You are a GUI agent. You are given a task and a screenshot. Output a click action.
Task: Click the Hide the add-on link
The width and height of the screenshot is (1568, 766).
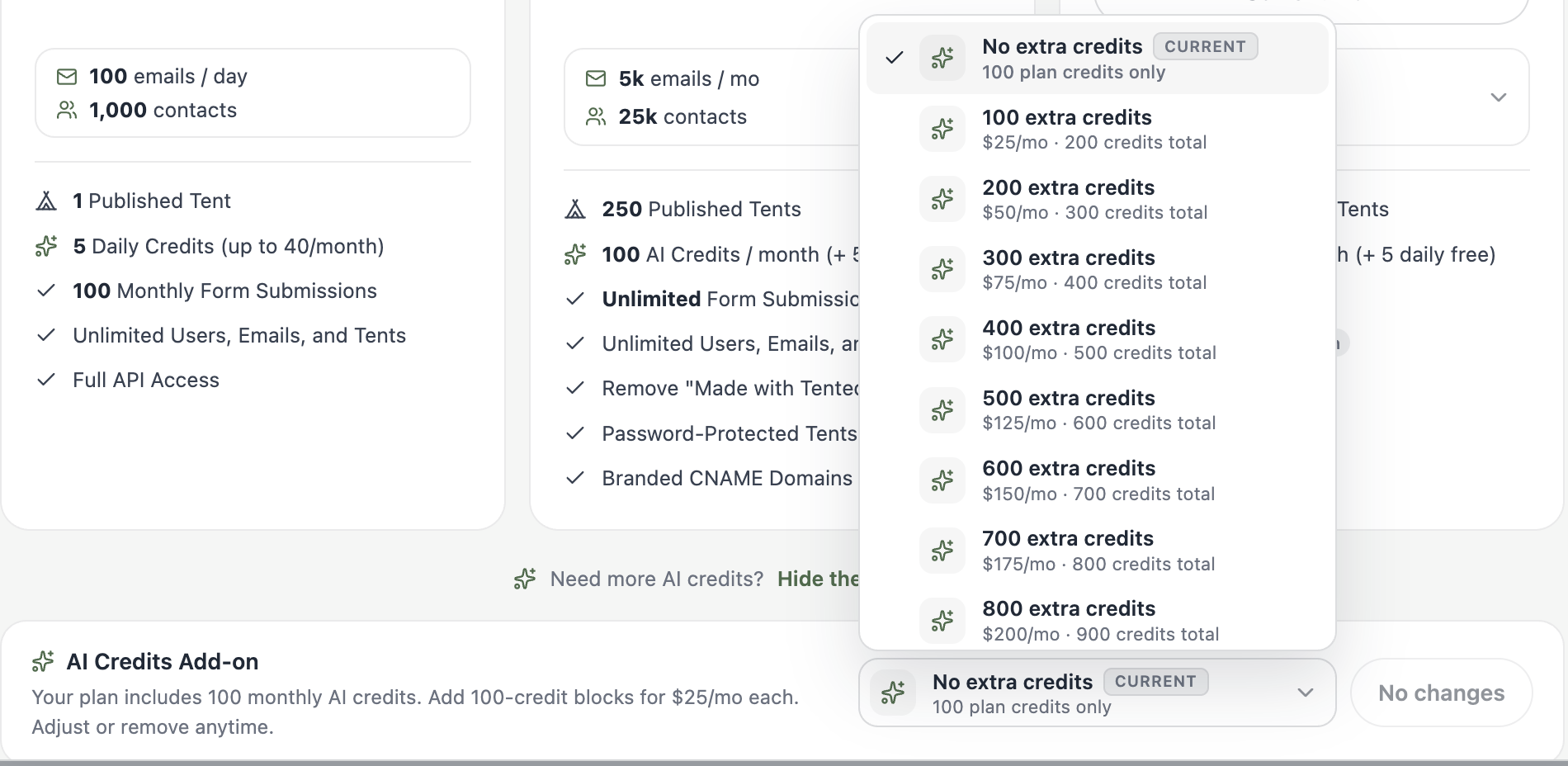coord(818,579)
